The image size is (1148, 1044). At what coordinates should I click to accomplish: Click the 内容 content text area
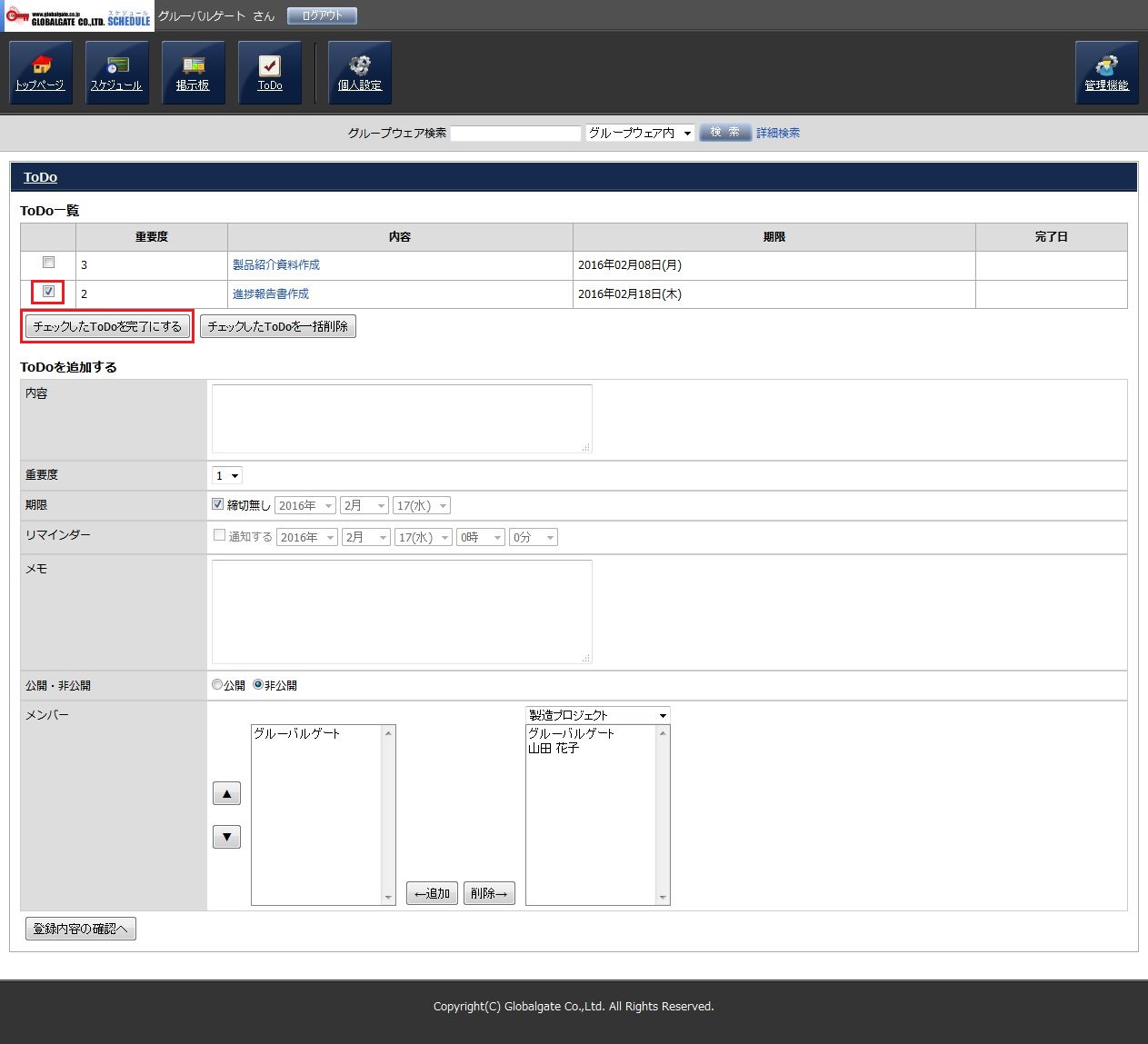pos(402,418)
